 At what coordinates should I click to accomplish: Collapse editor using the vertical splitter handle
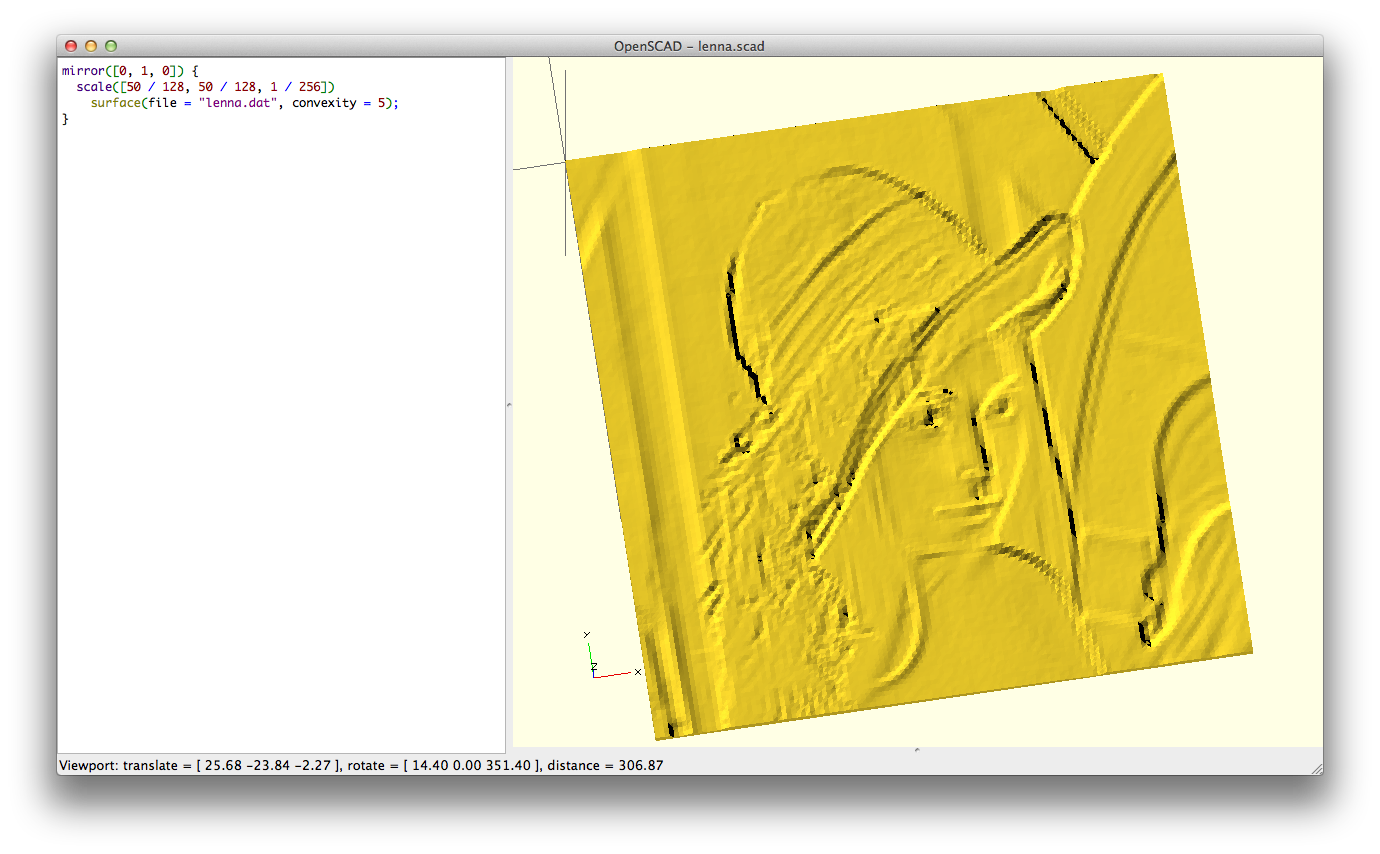pyautogui.click(x=509, y=405)
